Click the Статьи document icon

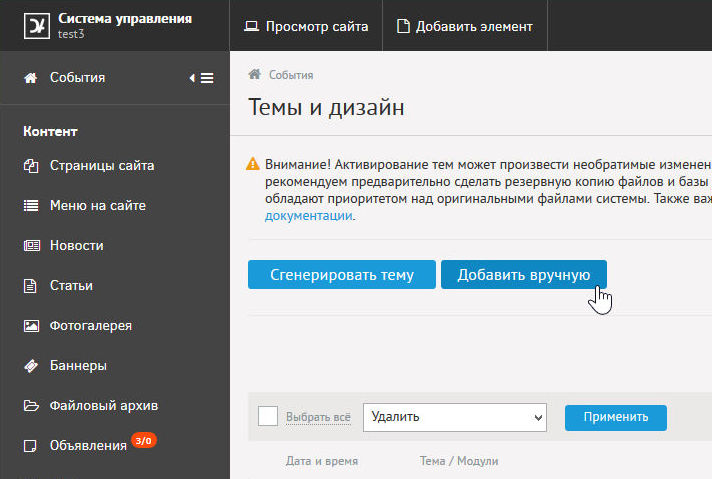30,286
